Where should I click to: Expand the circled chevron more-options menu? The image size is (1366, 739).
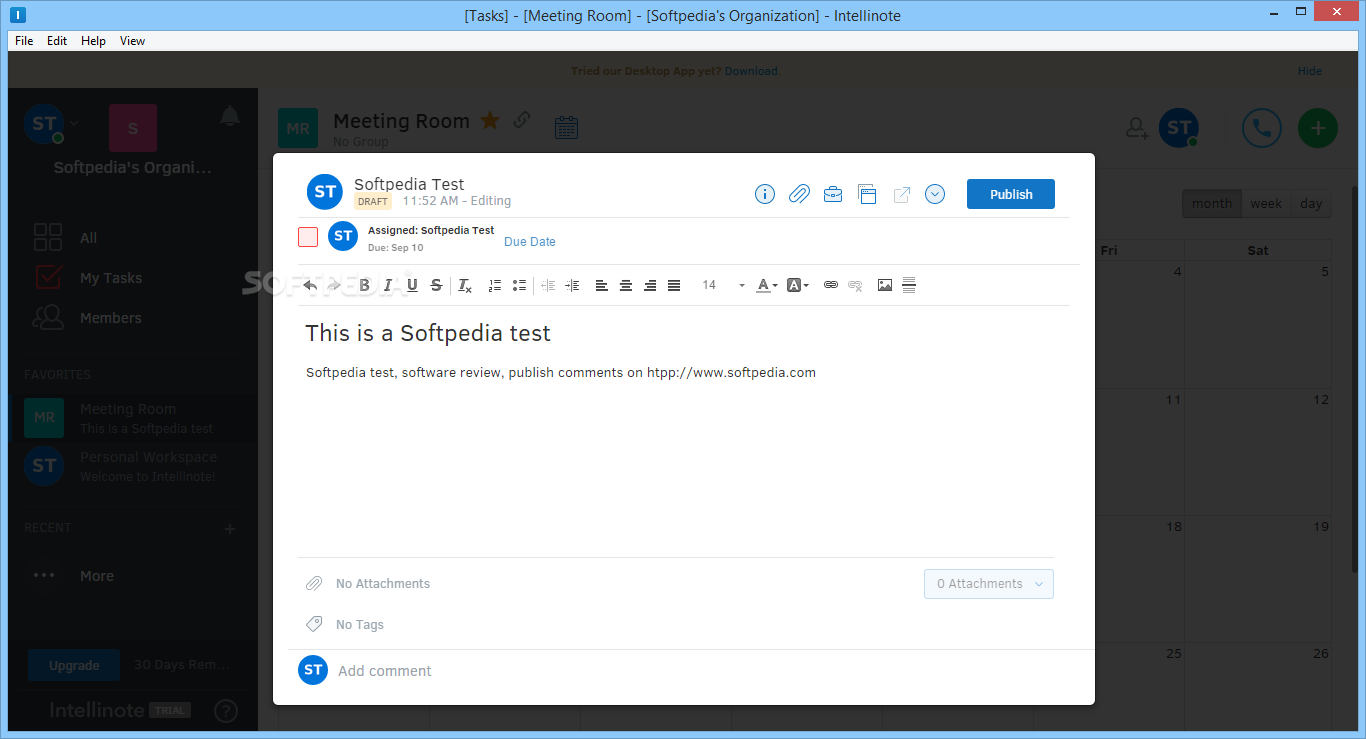(x=935, y=194)
